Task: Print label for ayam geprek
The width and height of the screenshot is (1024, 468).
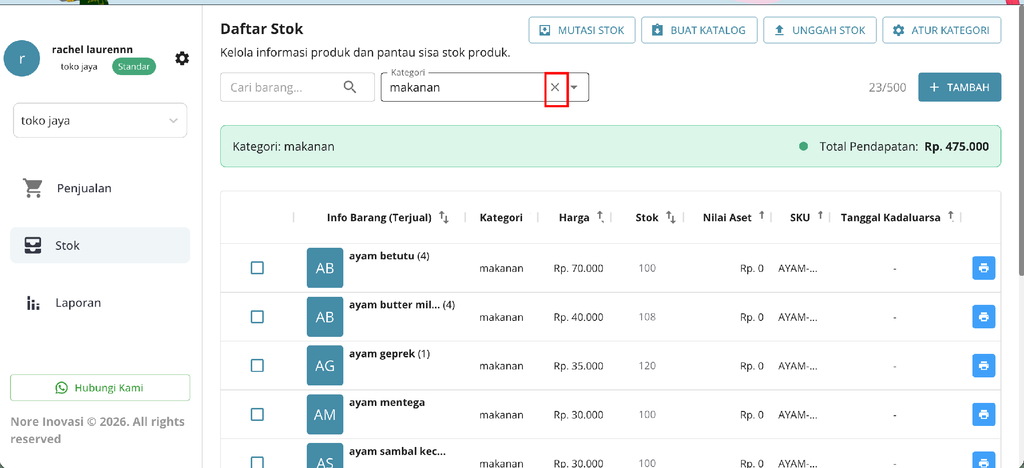Action: pyautogui.click(x=984, y=366)
